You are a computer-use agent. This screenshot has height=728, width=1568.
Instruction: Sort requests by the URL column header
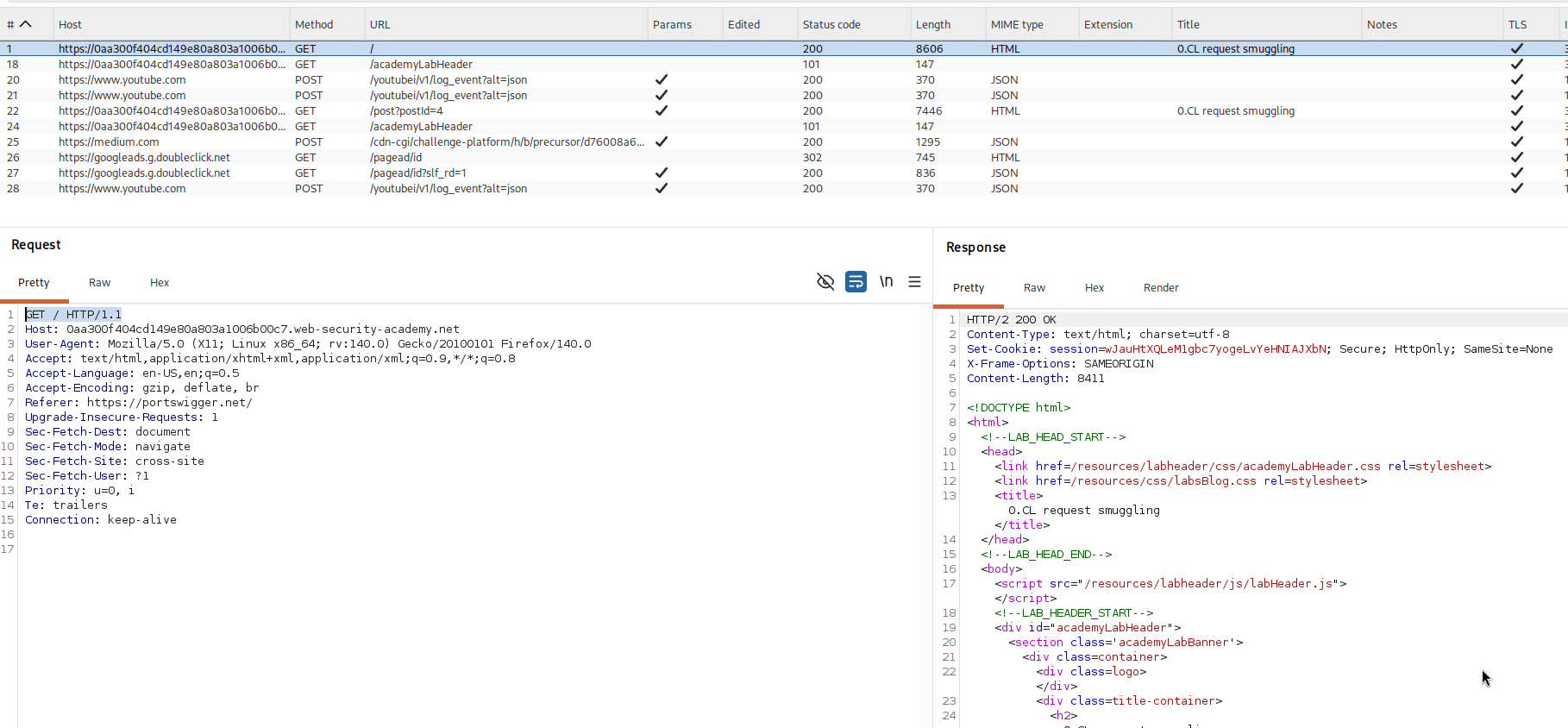[x=505, y=24]
